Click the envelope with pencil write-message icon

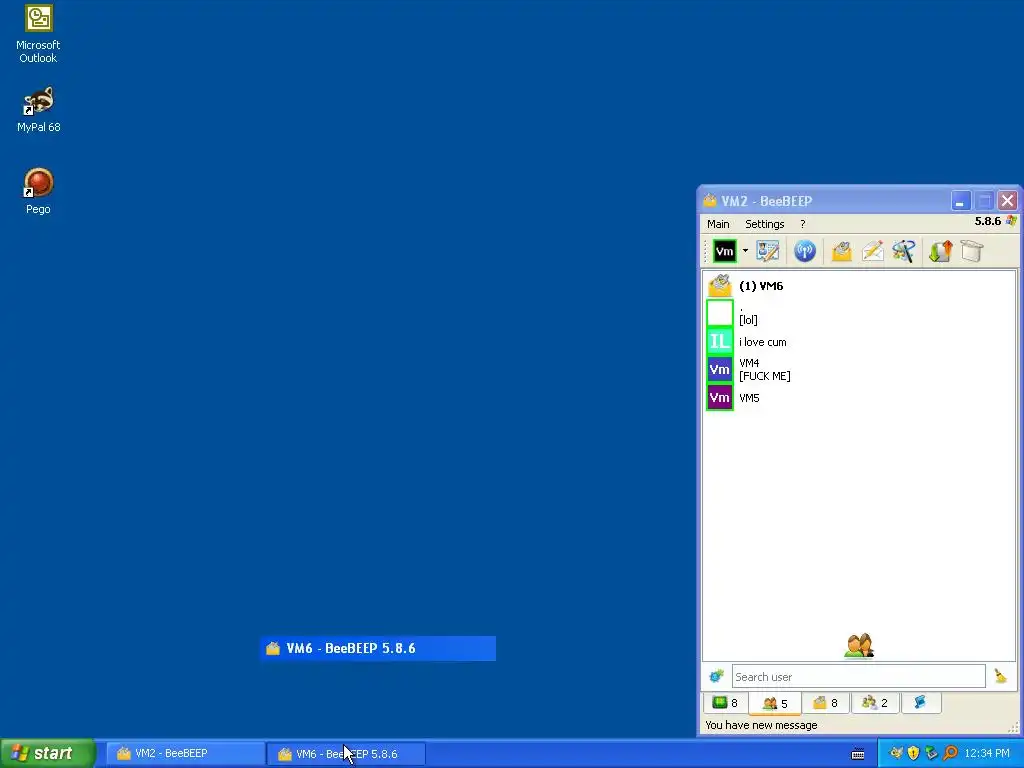point(872,251)
